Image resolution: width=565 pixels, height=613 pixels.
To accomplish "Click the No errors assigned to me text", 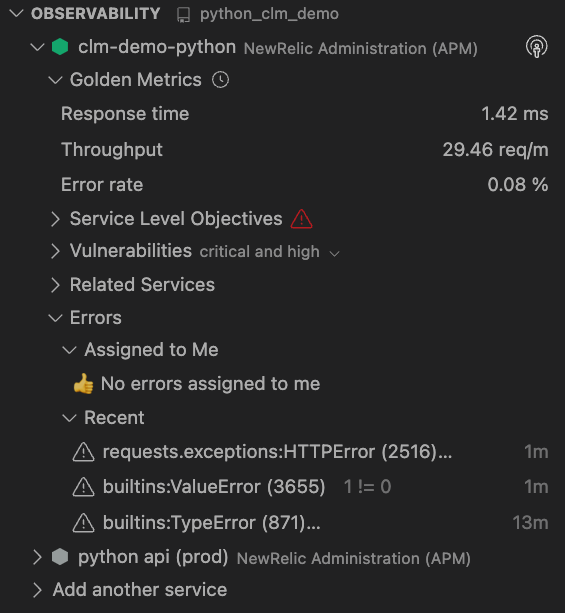I will (210, 384).
